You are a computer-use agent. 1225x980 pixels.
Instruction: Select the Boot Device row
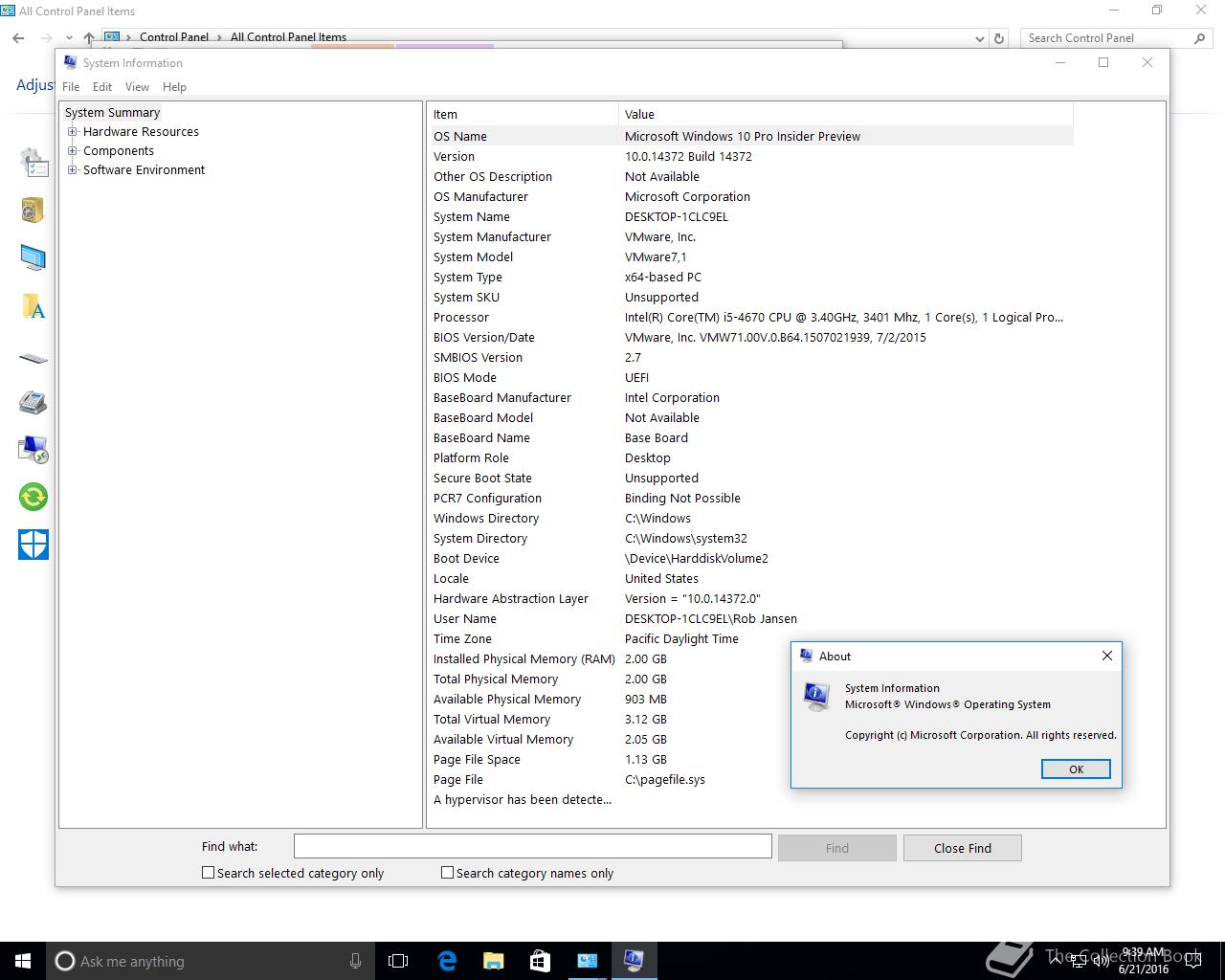point(751,558)
